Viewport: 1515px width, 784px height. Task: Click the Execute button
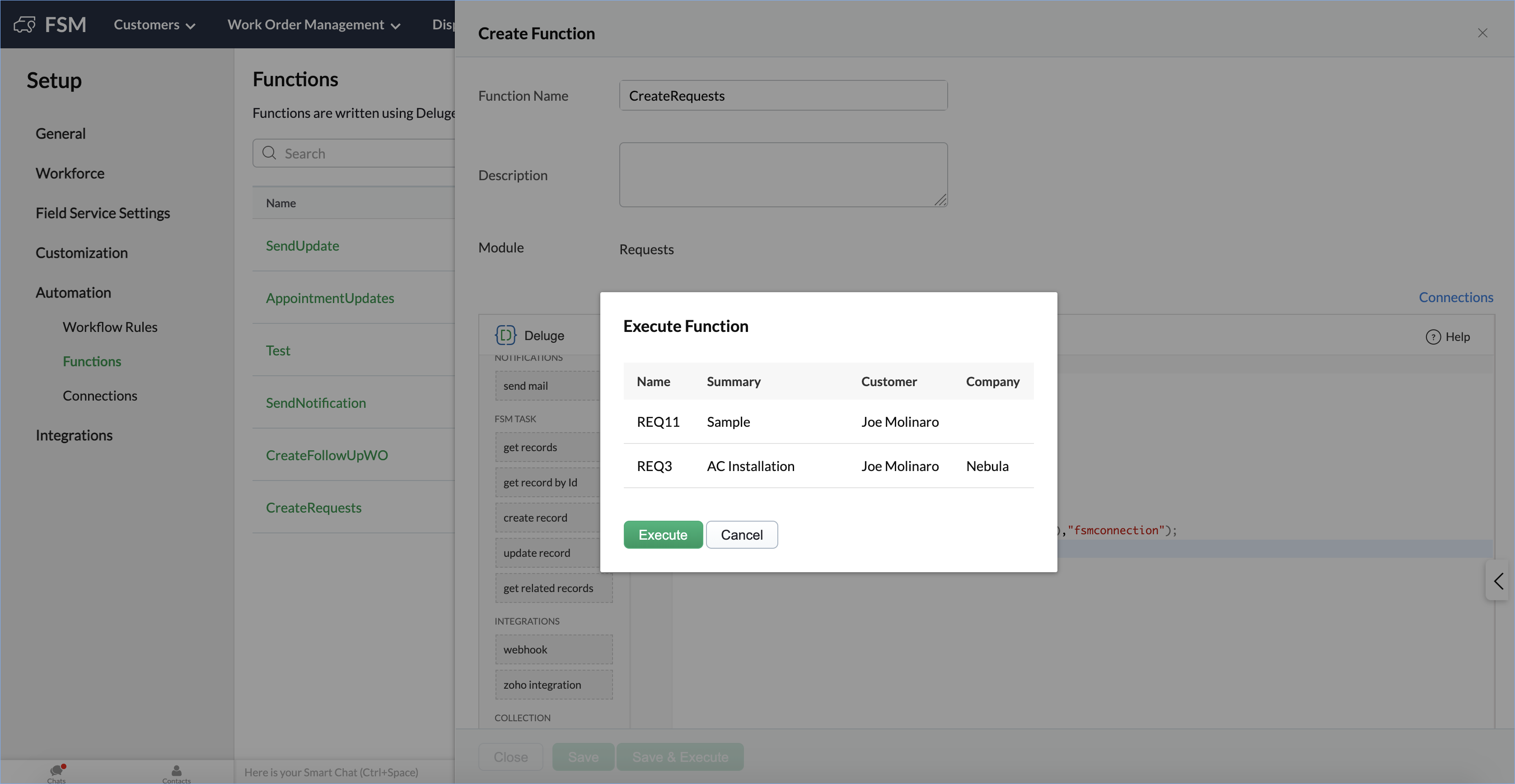click(x=663, y=535)
